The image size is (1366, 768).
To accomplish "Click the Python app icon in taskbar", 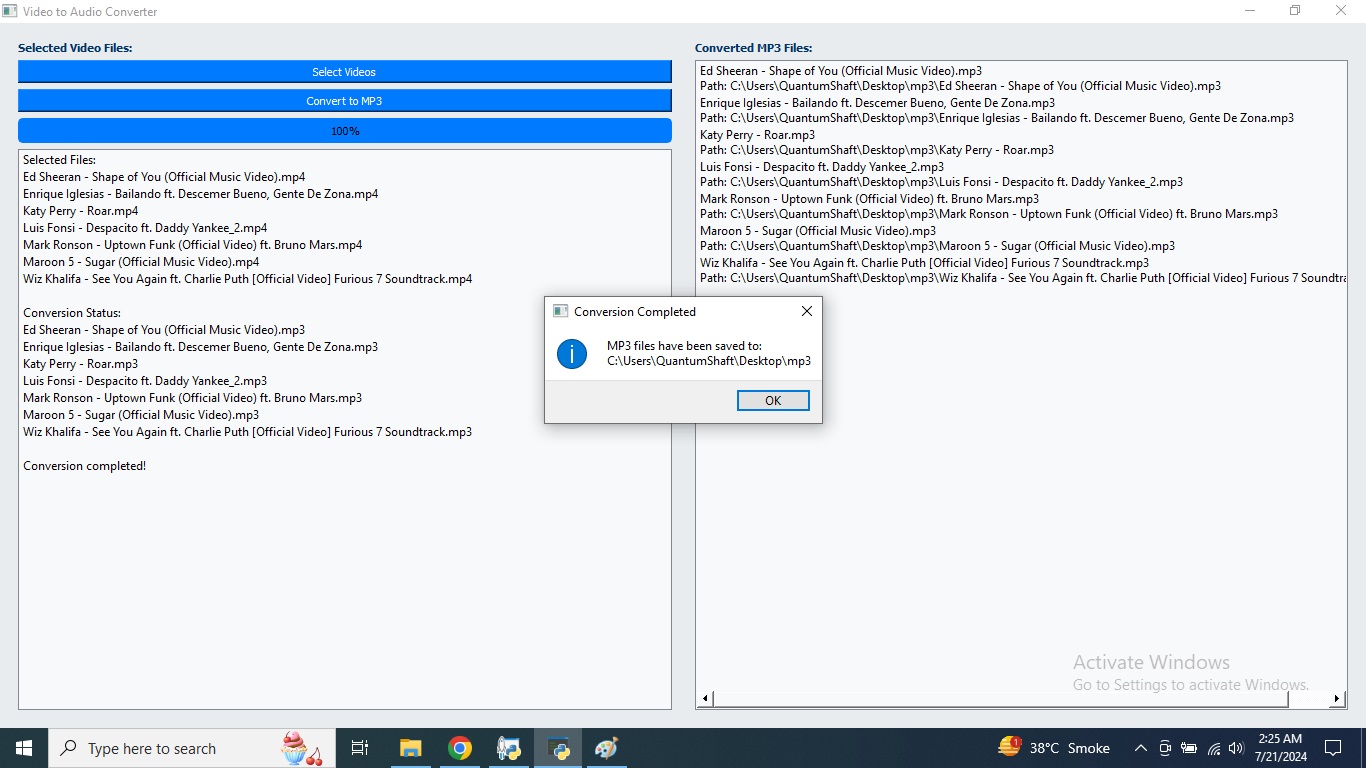I will click(x=558, y=748).
